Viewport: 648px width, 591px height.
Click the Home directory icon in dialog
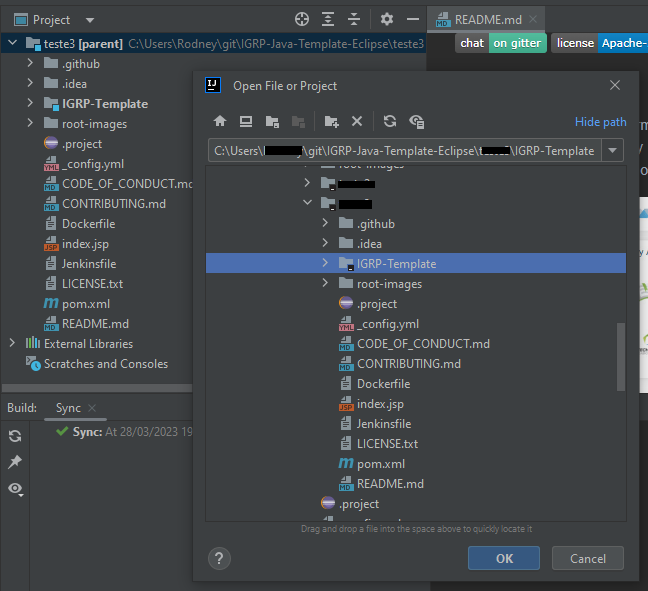220,121
